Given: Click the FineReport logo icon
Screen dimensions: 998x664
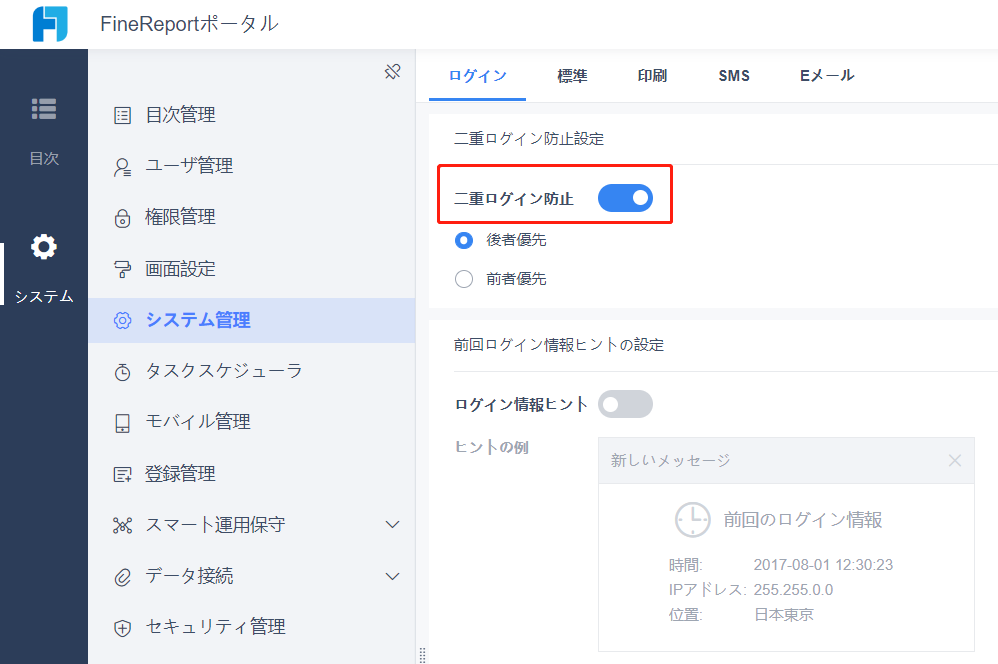Looking at the screenshot, I should pos(50,24).
